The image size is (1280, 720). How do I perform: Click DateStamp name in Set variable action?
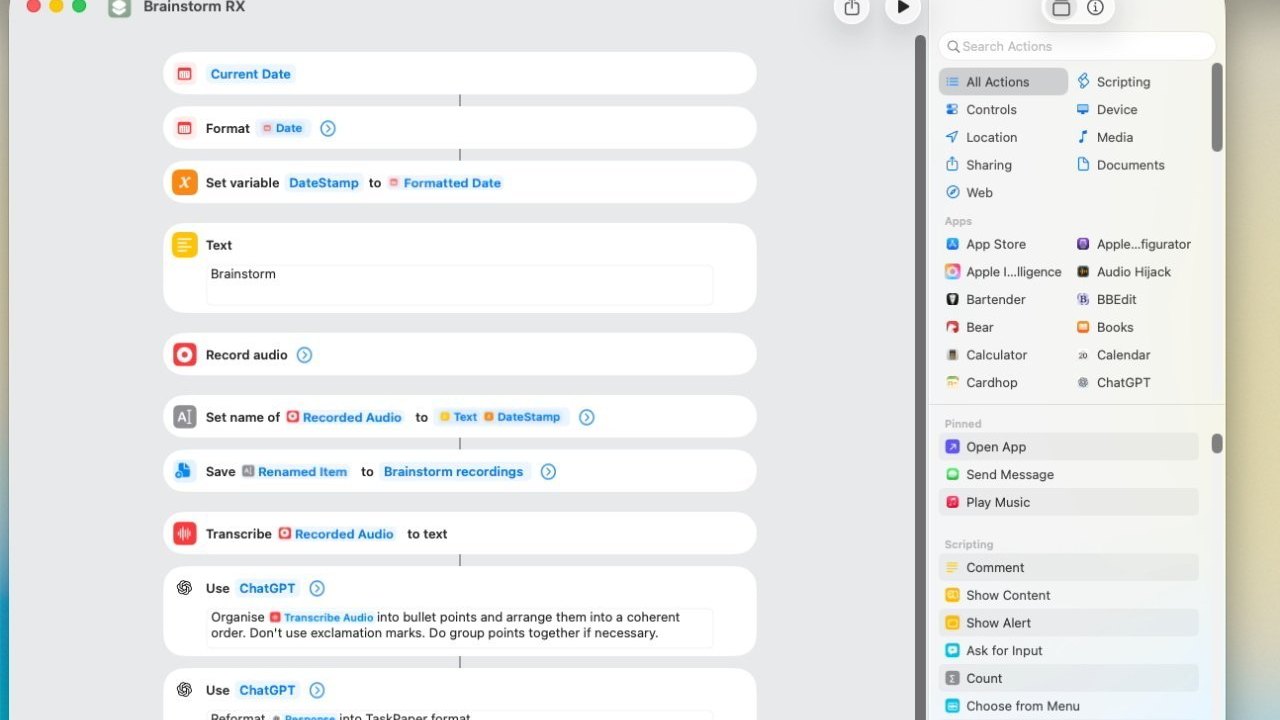pyautogui.click(x=323, y=183)
